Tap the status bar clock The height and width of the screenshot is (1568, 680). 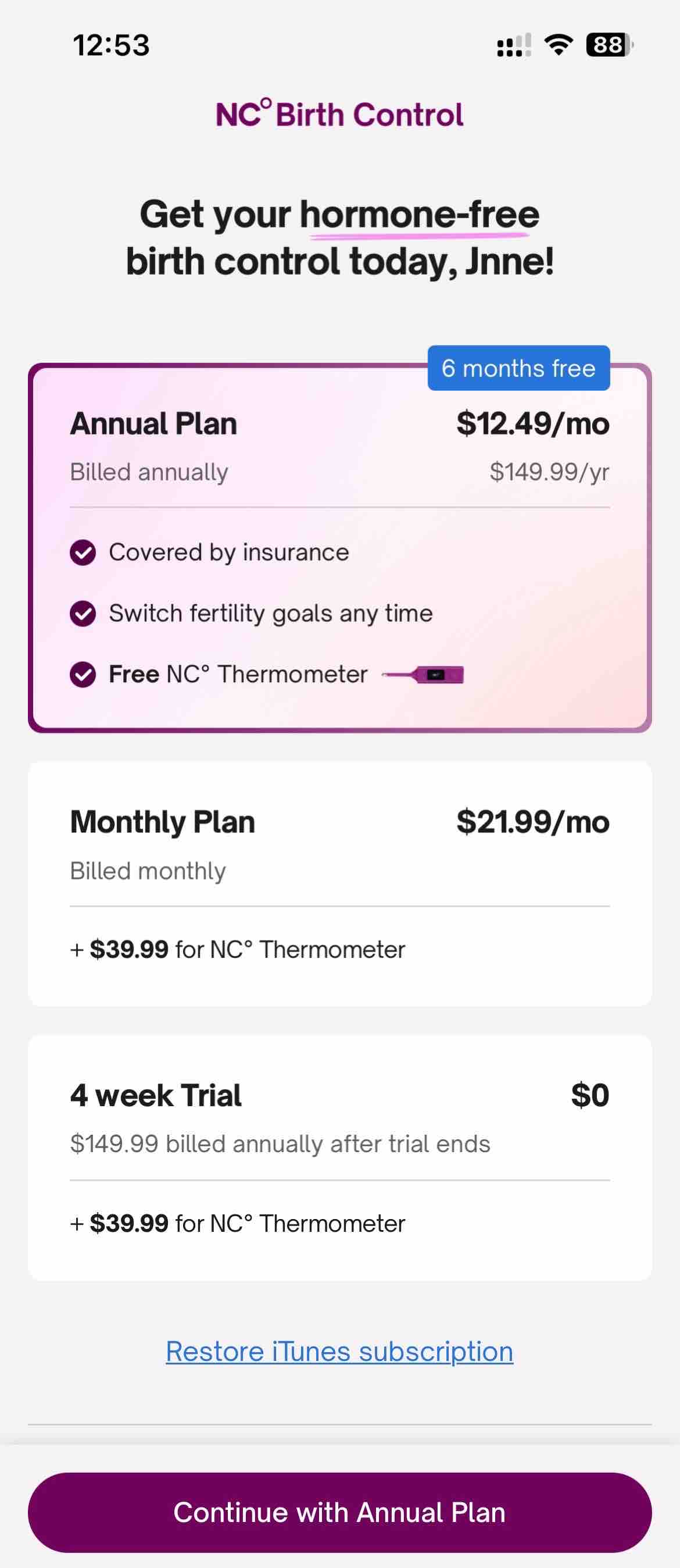pos(112,45)
